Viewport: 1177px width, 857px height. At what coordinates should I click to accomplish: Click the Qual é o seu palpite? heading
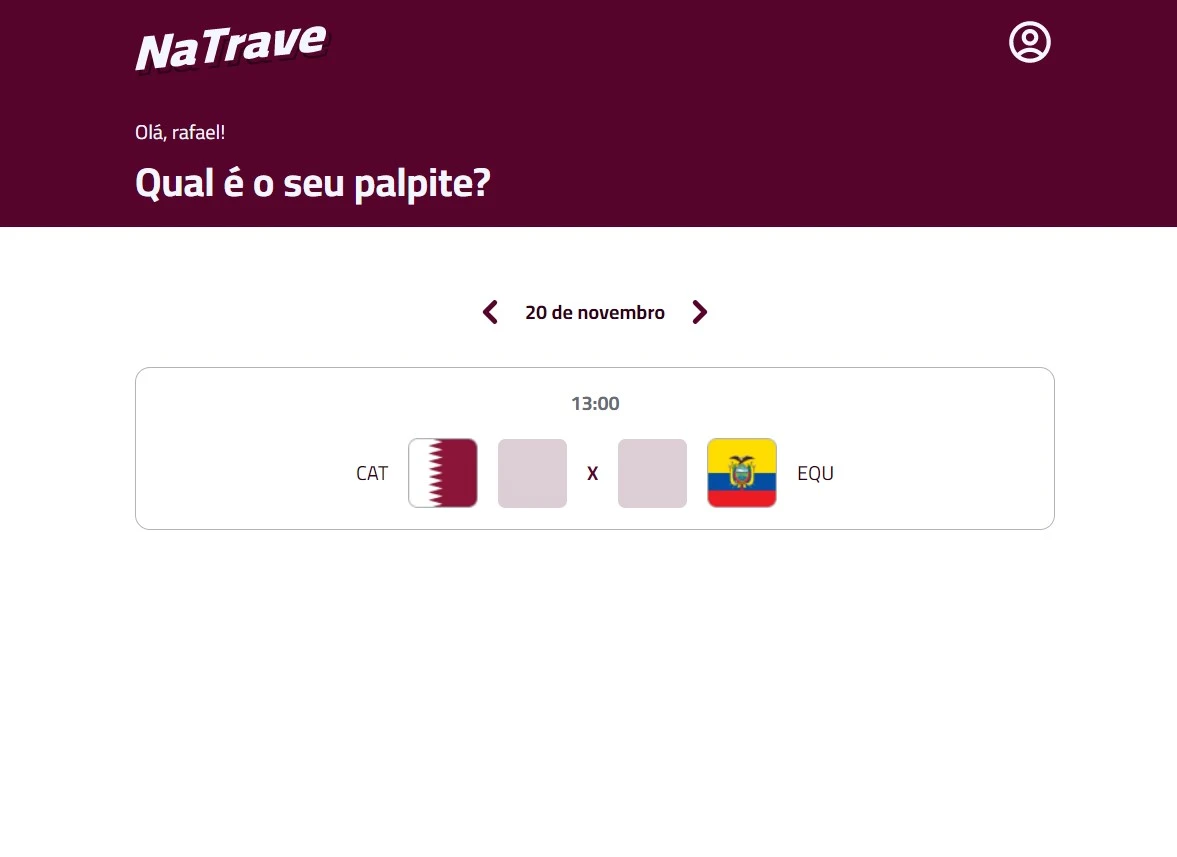click(313, 183)
